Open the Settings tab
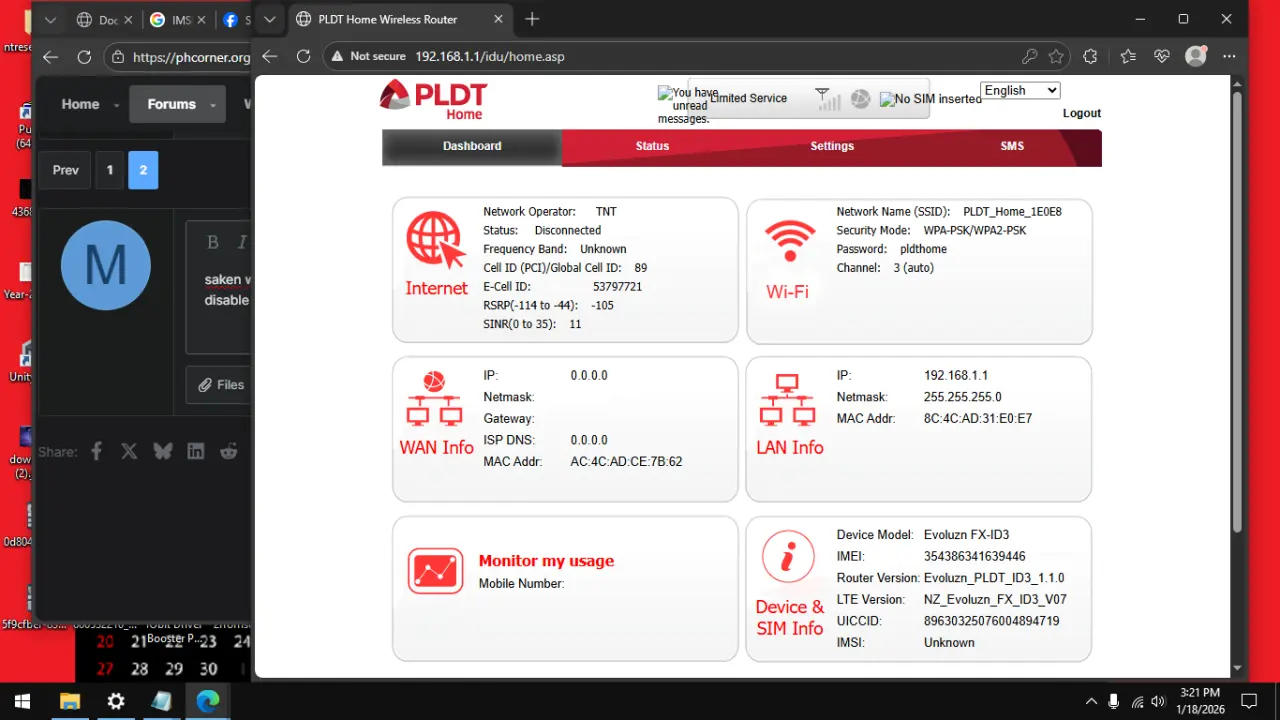This screenshot has height=720, width=1280. pos(832,146)
